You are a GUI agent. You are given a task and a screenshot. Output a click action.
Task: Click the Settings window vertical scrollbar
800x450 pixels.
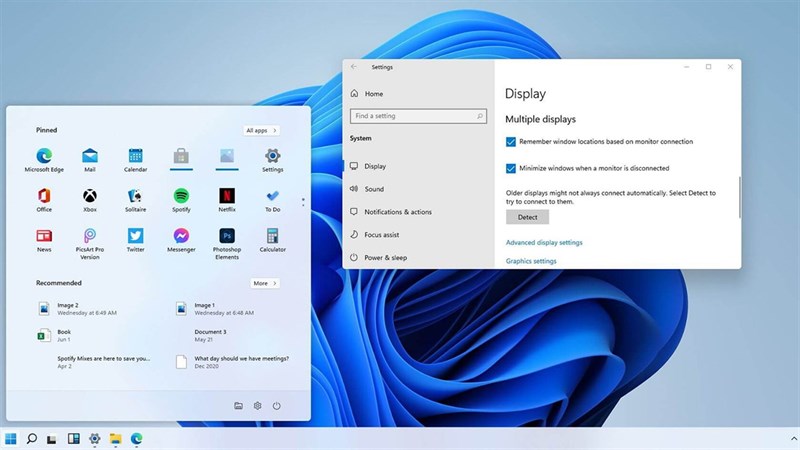pos(739,196)
